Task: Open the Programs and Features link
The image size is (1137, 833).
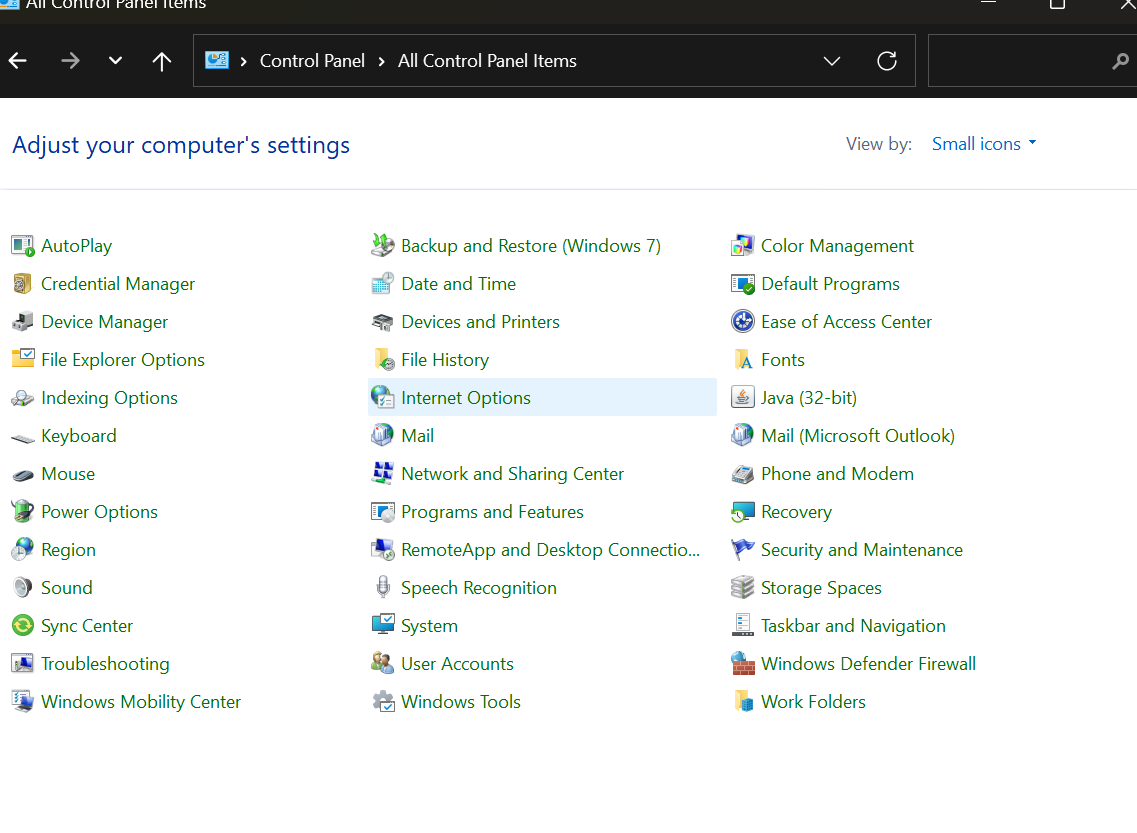Action: tap(492, 512)
